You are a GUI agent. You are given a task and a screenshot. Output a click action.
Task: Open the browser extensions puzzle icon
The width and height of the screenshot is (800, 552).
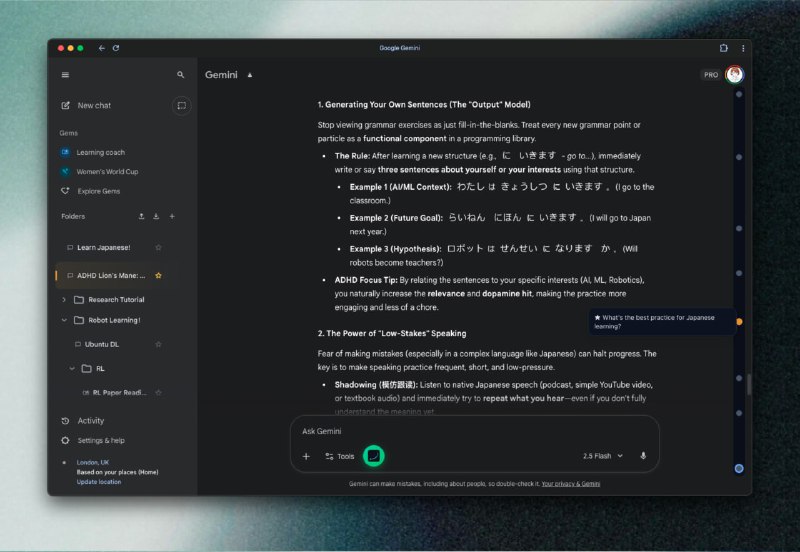click(x=723, y=48)
